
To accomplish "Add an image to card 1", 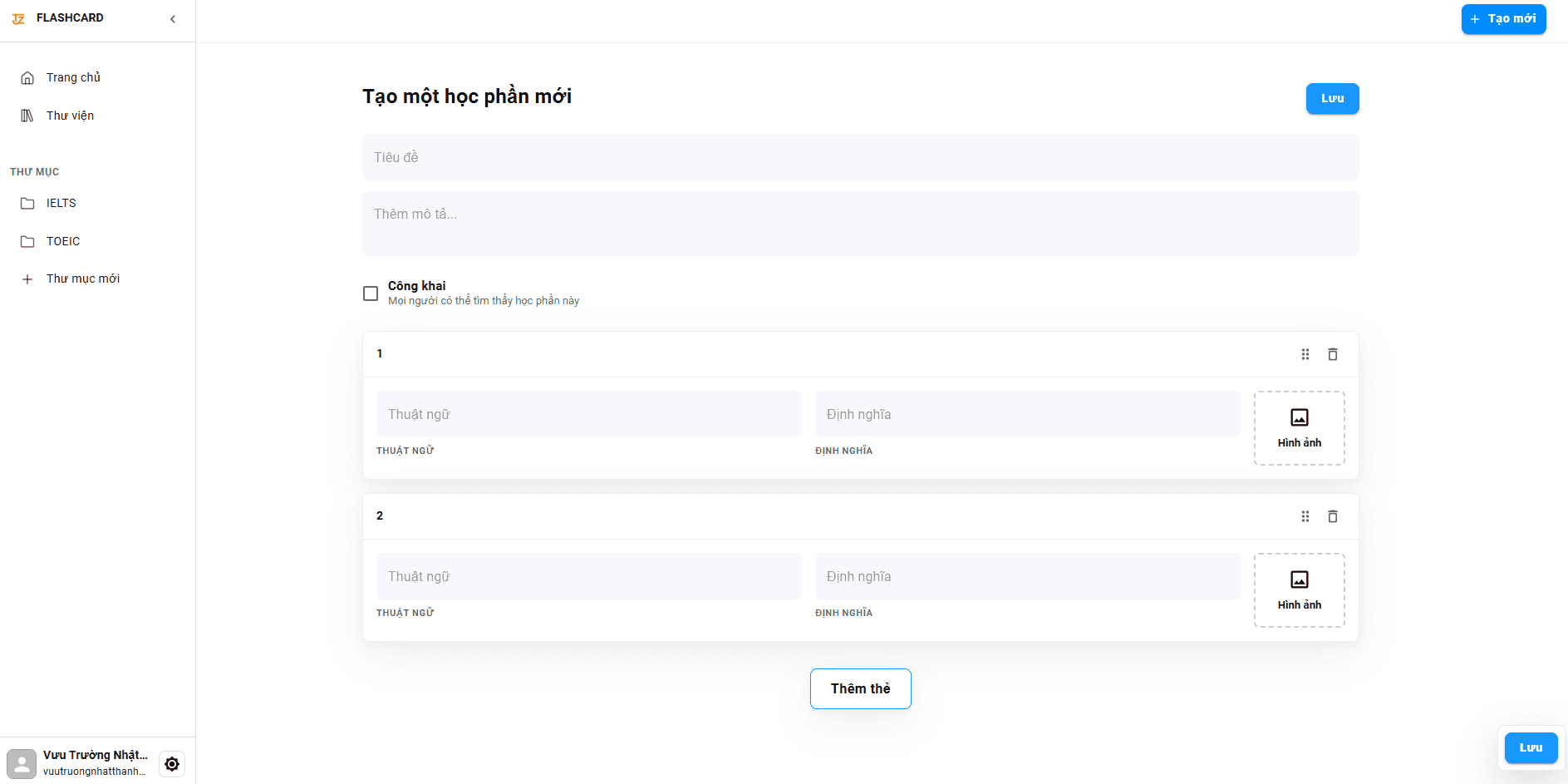I will click(1299, 427).
